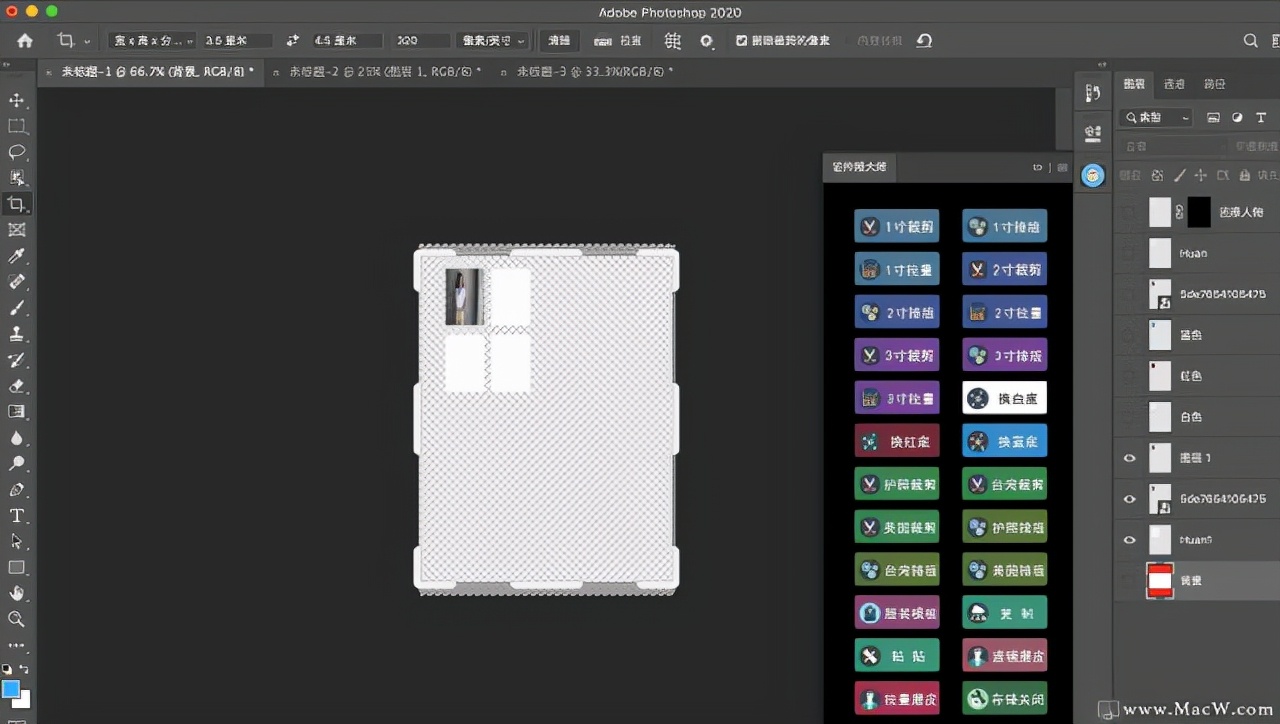
Task: Toggle visibility of the 图层 1 layer
Action: tap(1130, 458)
